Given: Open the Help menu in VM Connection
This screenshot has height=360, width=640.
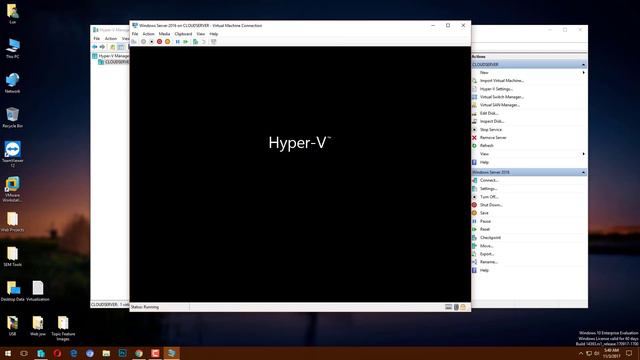Looking at the screenshot, I should pos(213,34).
